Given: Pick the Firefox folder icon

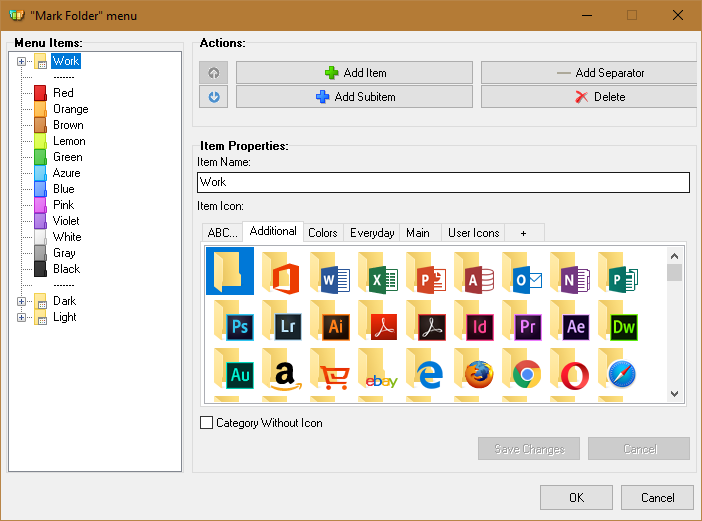Looking at the screenshot, I should click(474, 369).
